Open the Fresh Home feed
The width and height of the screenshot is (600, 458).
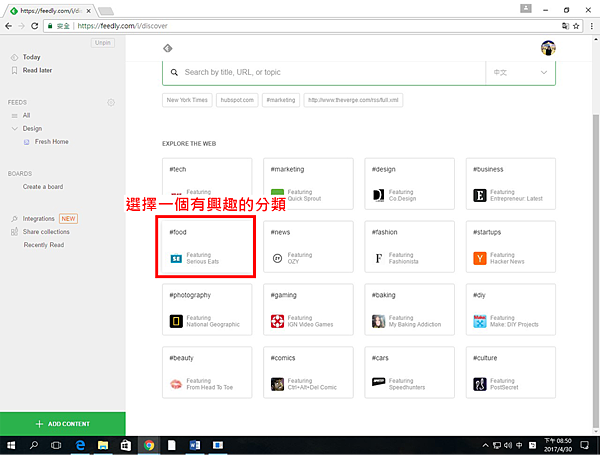point(52,142)
